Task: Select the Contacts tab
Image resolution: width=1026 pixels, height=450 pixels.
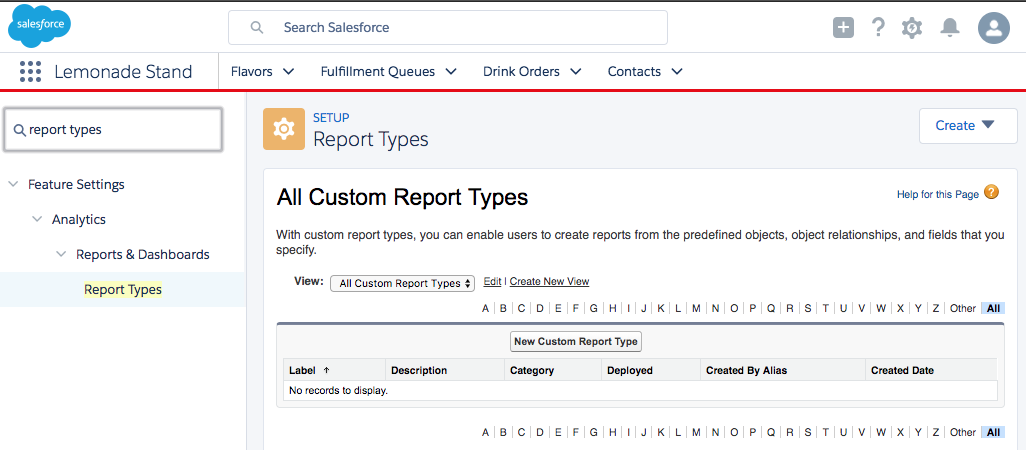Action: [634, 72]
